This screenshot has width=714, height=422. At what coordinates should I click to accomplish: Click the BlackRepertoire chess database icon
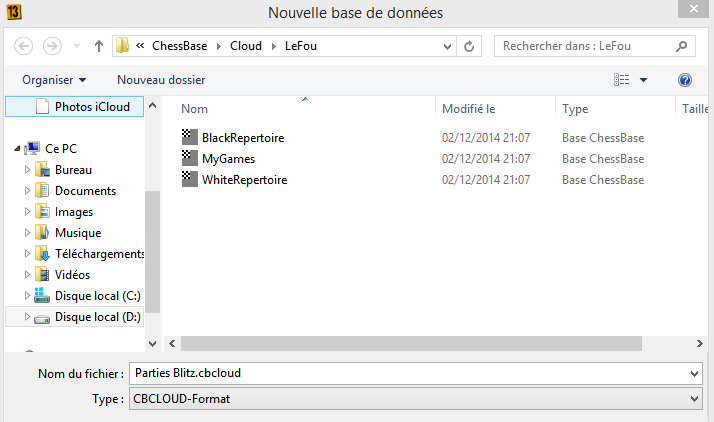(x=189, y=137)
